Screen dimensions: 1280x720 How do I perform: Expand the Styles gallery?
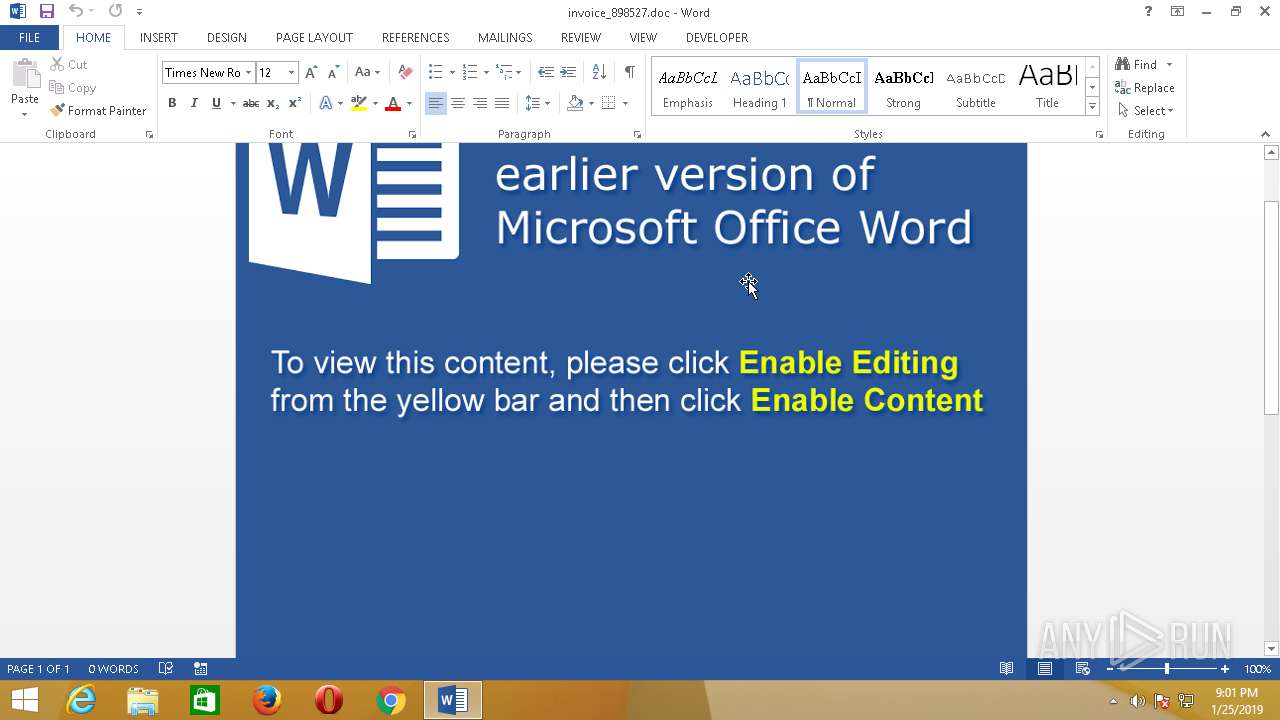pyautogui.click(x=1092, y=106)
